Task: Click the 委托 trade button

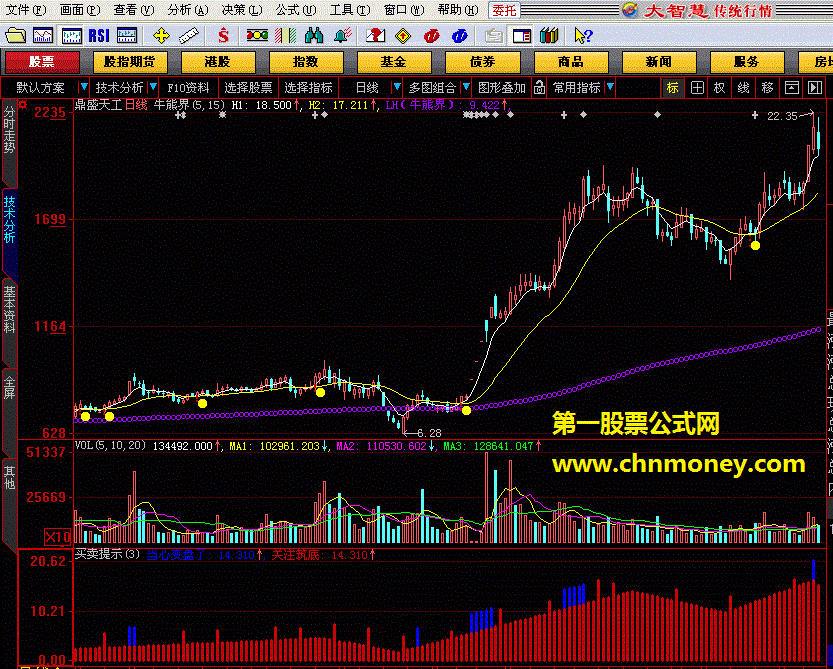Action: (505, 10)
